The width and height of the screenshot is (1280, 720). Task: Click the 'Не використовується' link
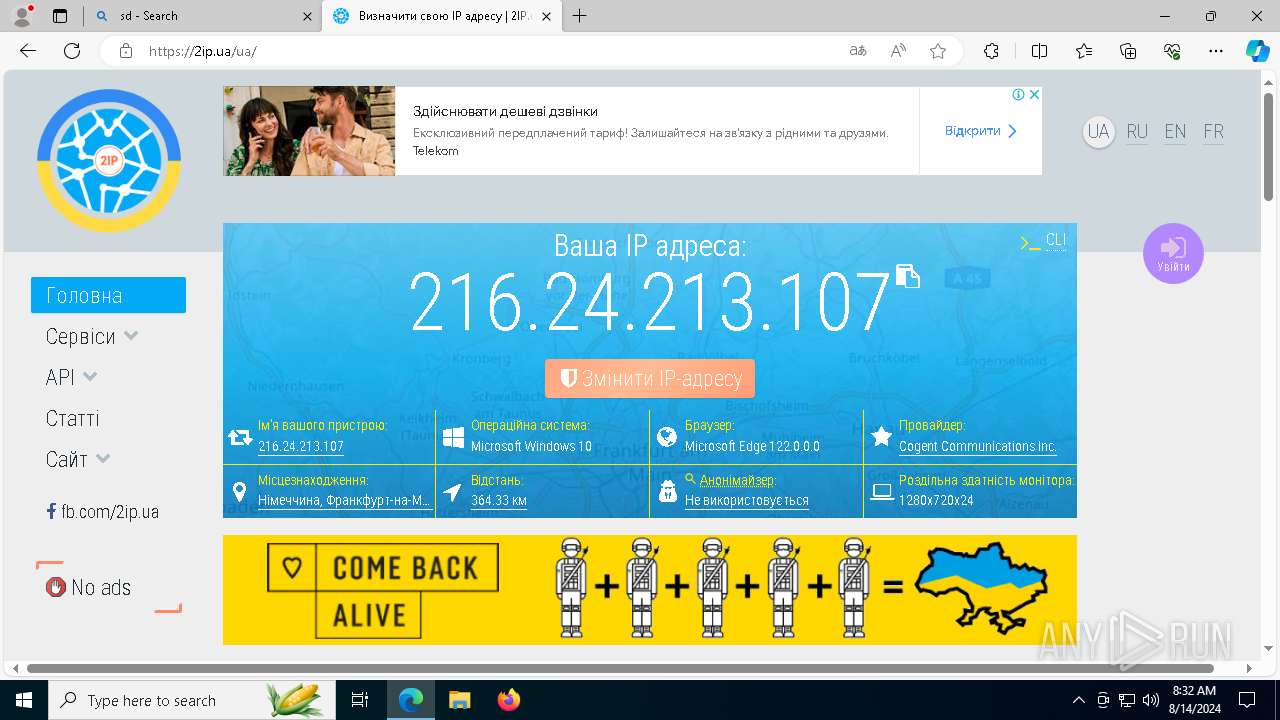(747, 500)
